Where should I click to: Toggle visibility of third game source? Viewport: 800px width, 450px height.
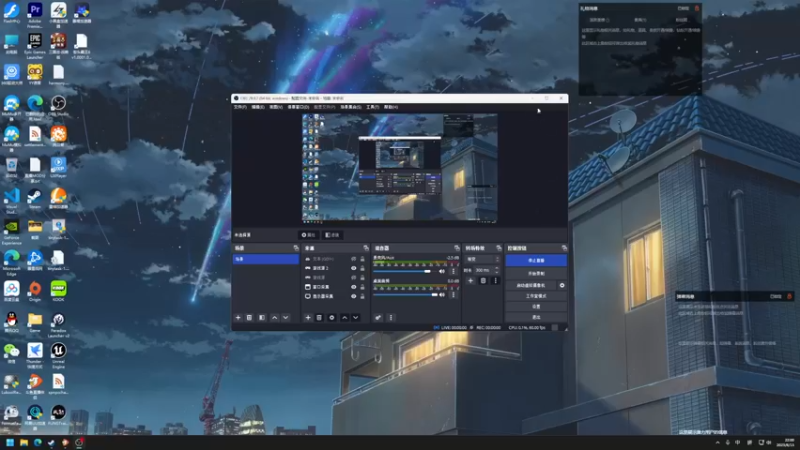tap(353, 278)
